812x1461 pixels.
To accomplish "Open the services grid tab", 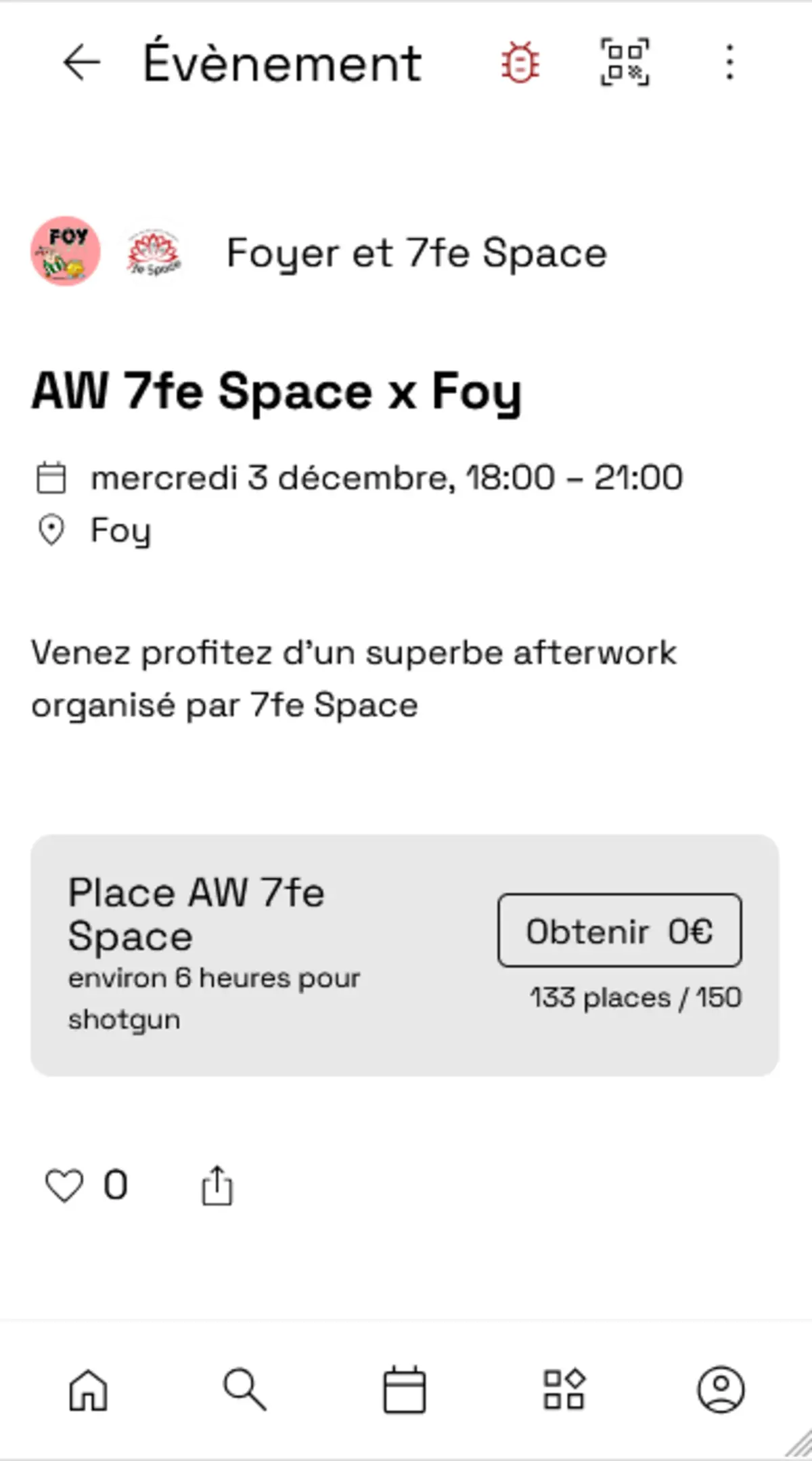I will pyautogui.click(x=564, y=1390).
